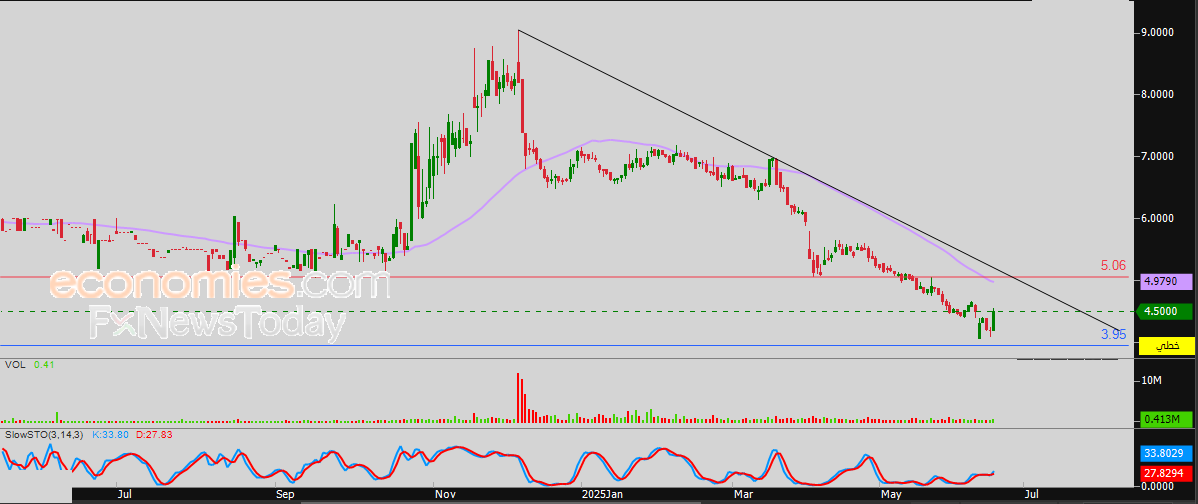The image size is (1198, 504).
Task: Click the 6.0000 price axis label
Action: tap(1158, 218)
